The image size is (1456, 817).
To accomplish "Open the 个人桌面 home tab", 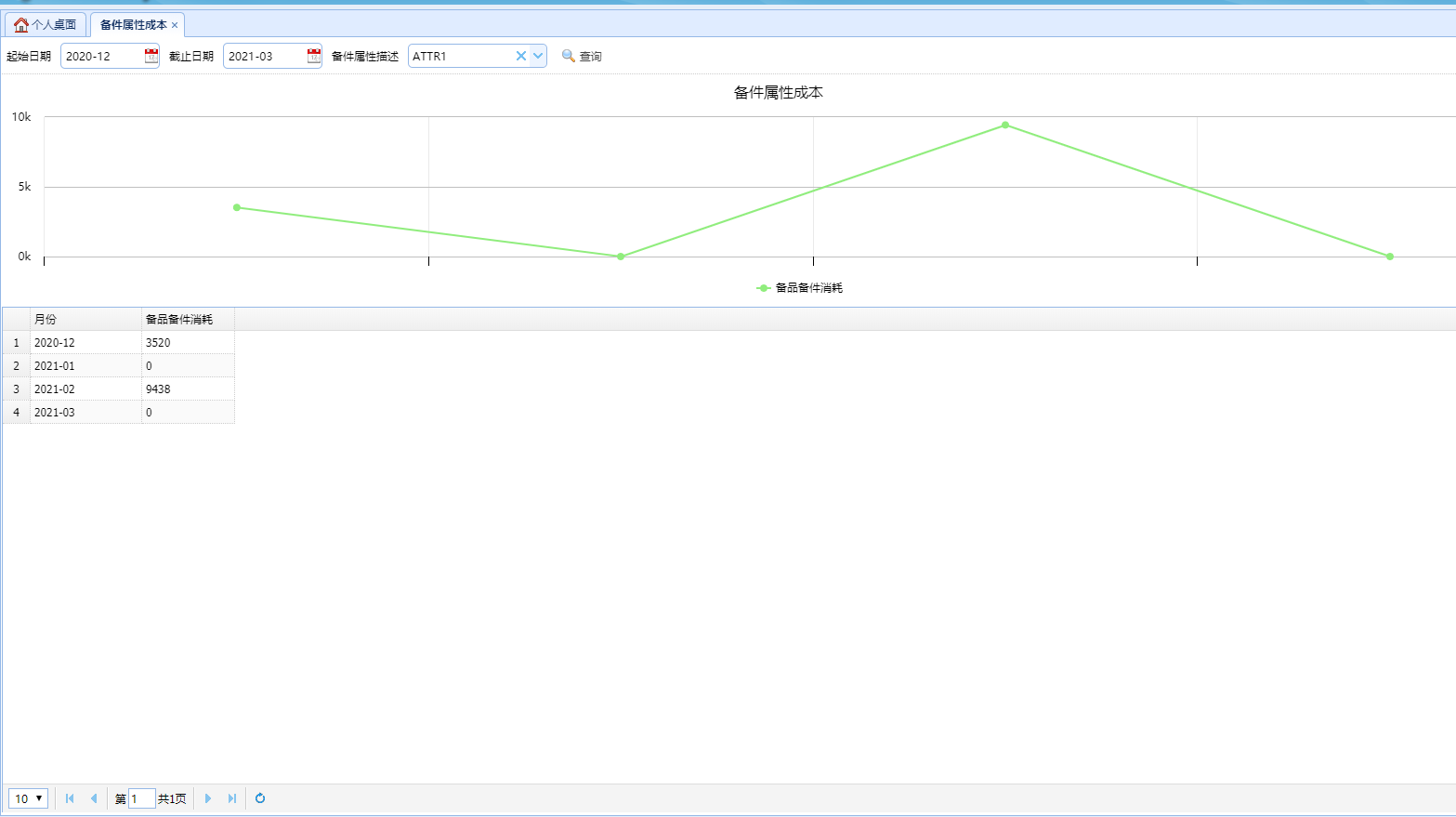I will [x=46, y=24].
